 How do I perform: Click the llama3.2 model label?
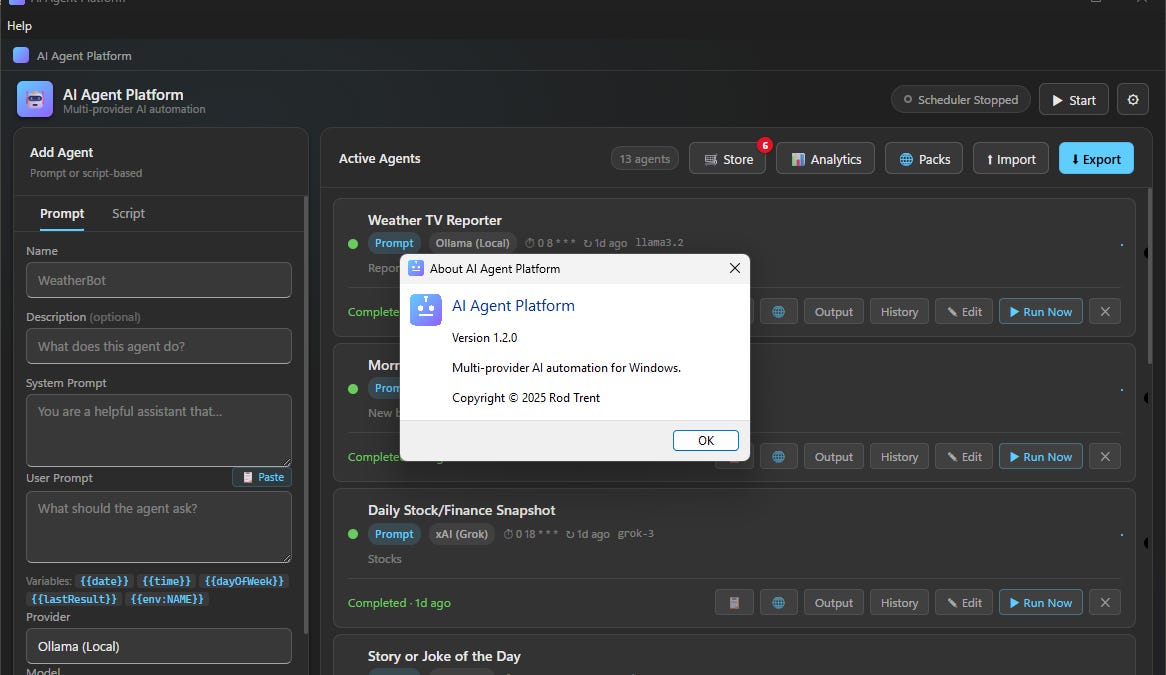point(660,242)
